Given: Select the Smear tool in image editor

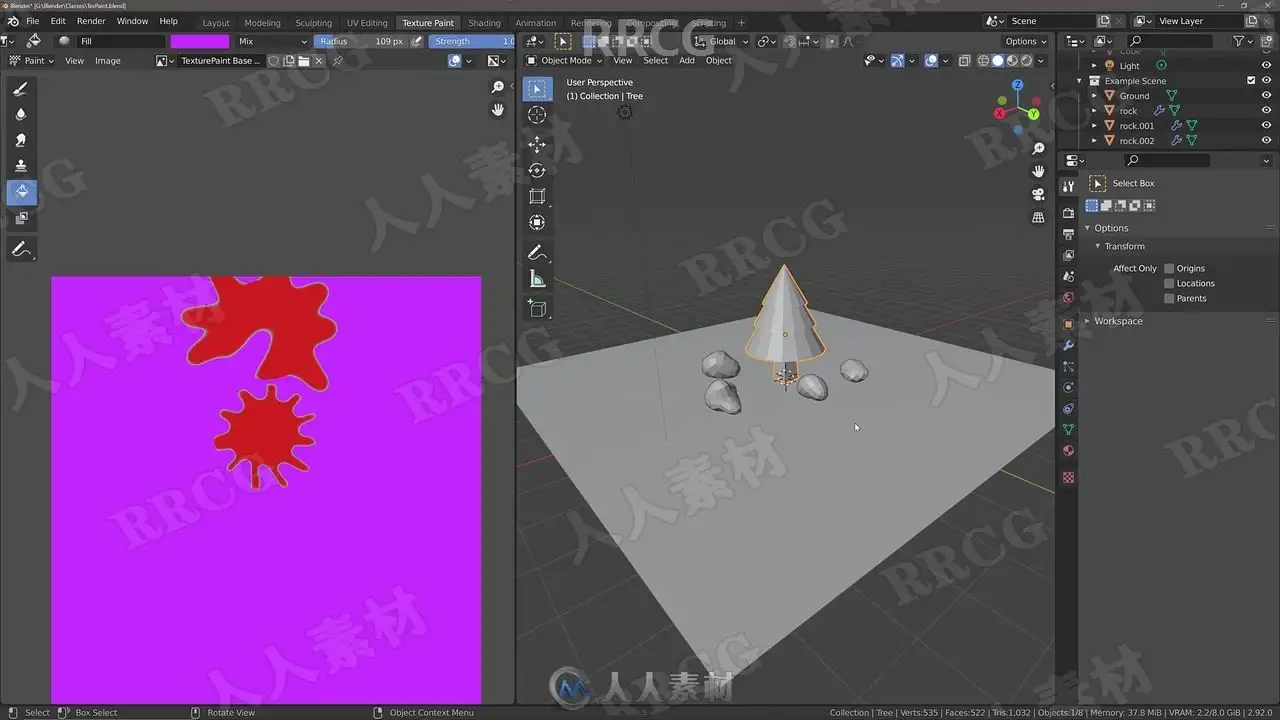Looking at the screenshot, I should 21,140.
